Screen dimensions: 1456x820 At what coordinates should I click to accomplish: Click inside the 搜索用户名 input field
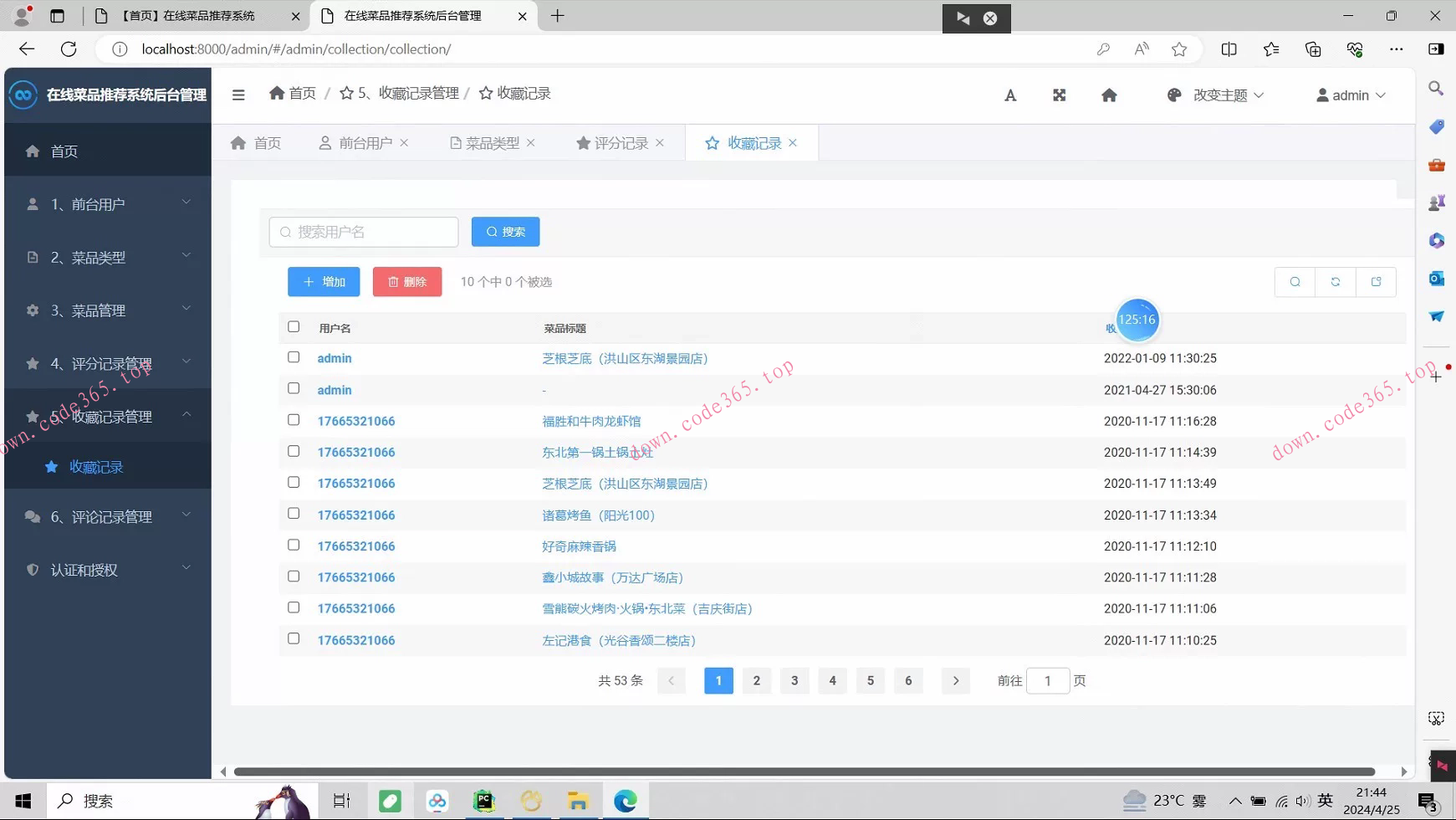(363, 232)
